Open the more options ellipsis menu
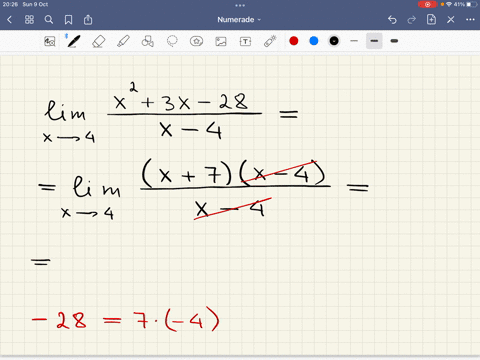 [x=470, y=20]
